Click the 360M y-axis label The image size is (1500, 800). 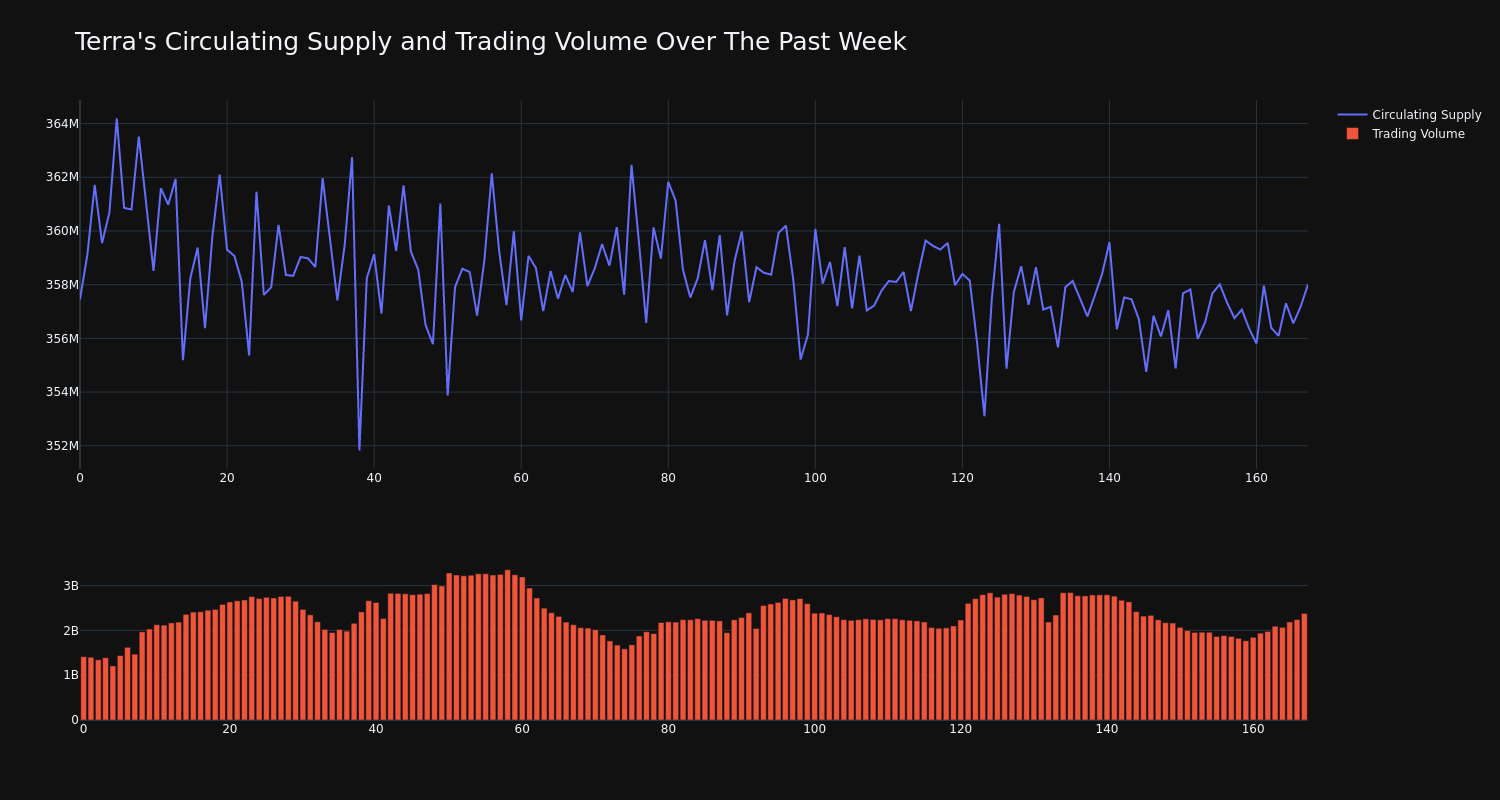pyautogui.click(x=62, y=231)
